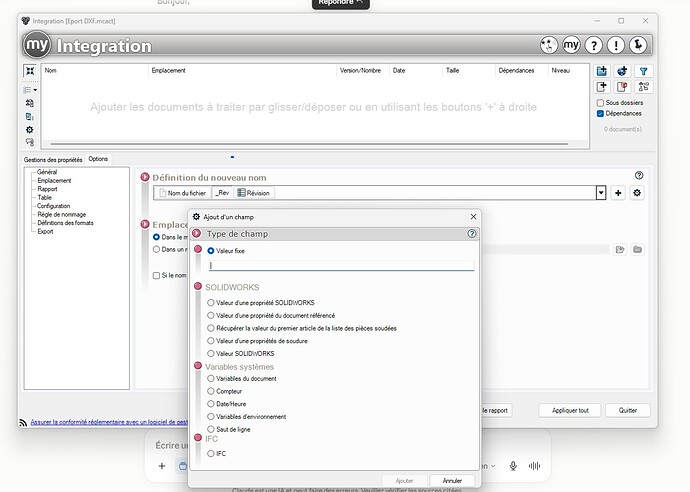Open the round 'my' button in header

571,45
